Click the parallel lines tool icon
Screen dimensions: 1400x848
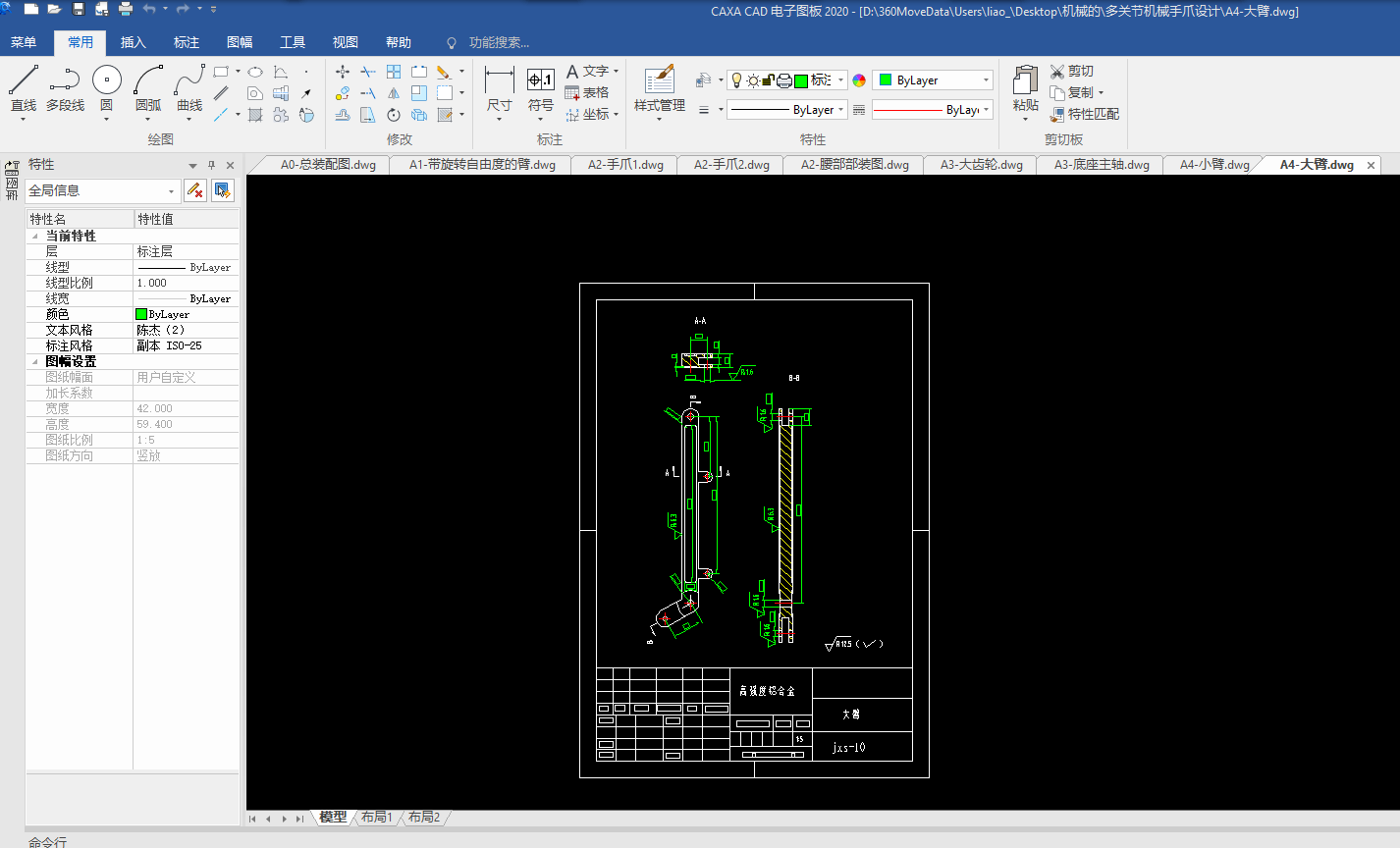221,93
